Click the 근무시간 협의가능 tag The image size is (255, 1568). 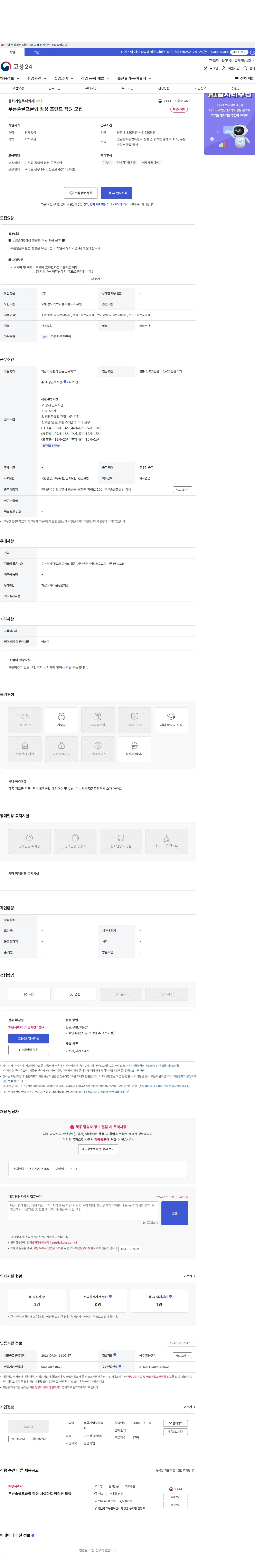pyautogui.click(x=51, y=446)
